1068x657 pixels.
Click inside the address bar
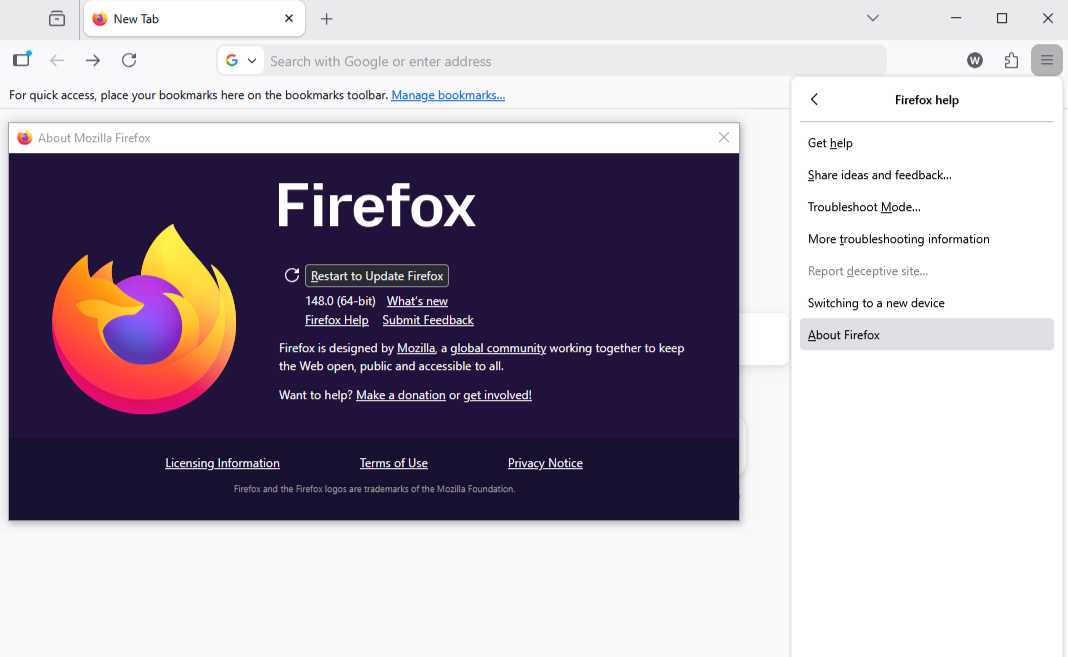click(x=500, y=60)
